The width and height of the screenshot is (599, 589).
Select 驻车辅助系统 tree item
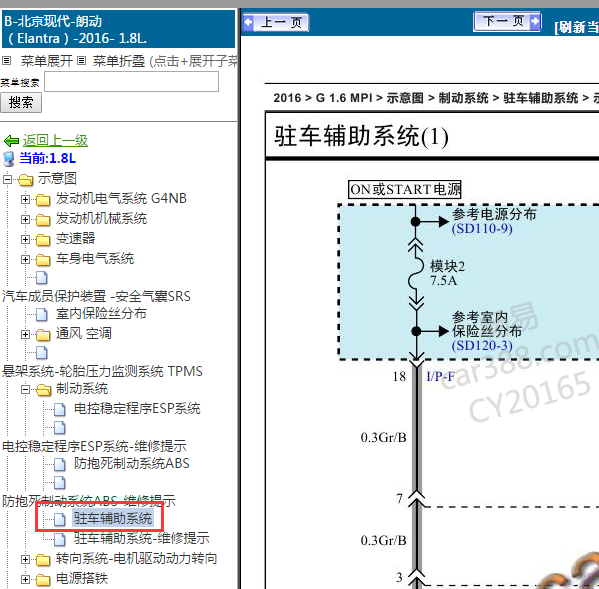tap(113, 518)
